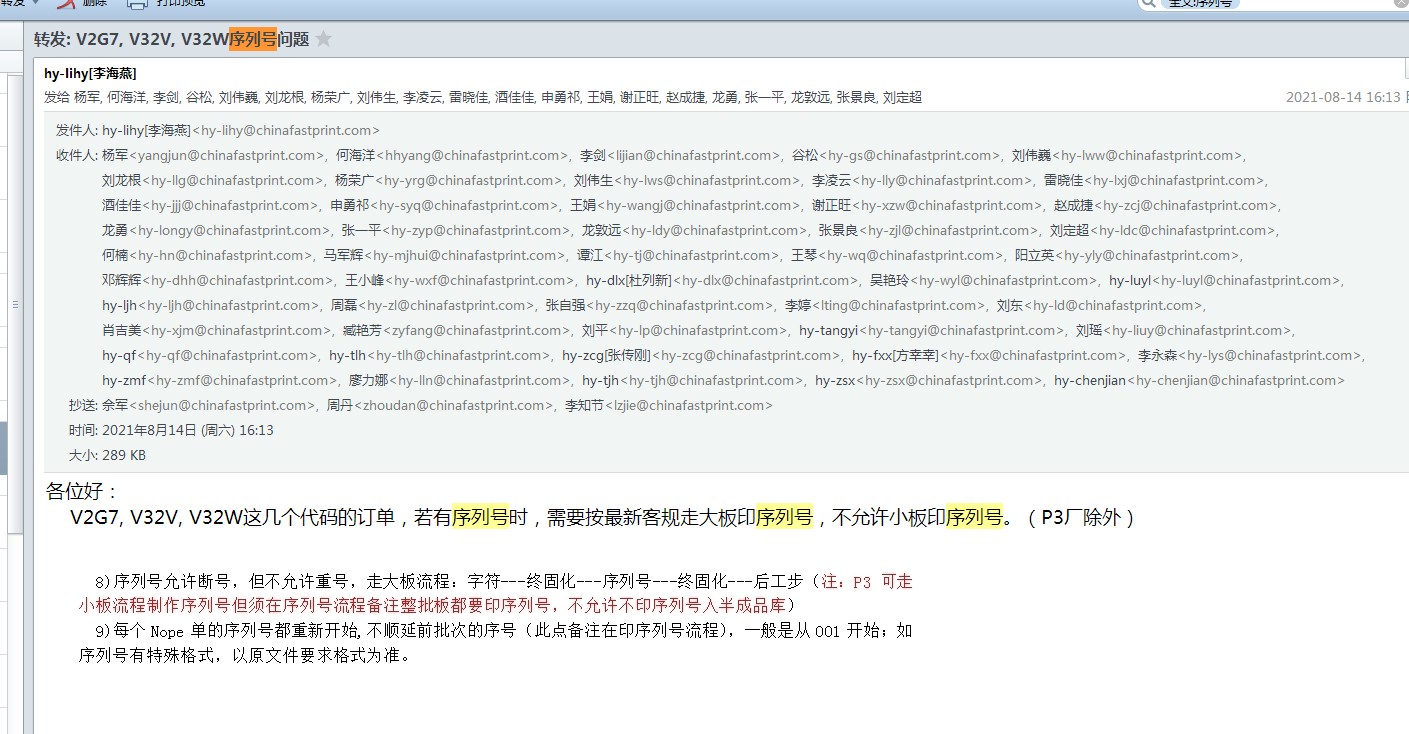Click recipient 刘伟巍 hy-lww@chinafastprint.com
This screenshot has height=734, width=1409.
[x=1128, y=155]
